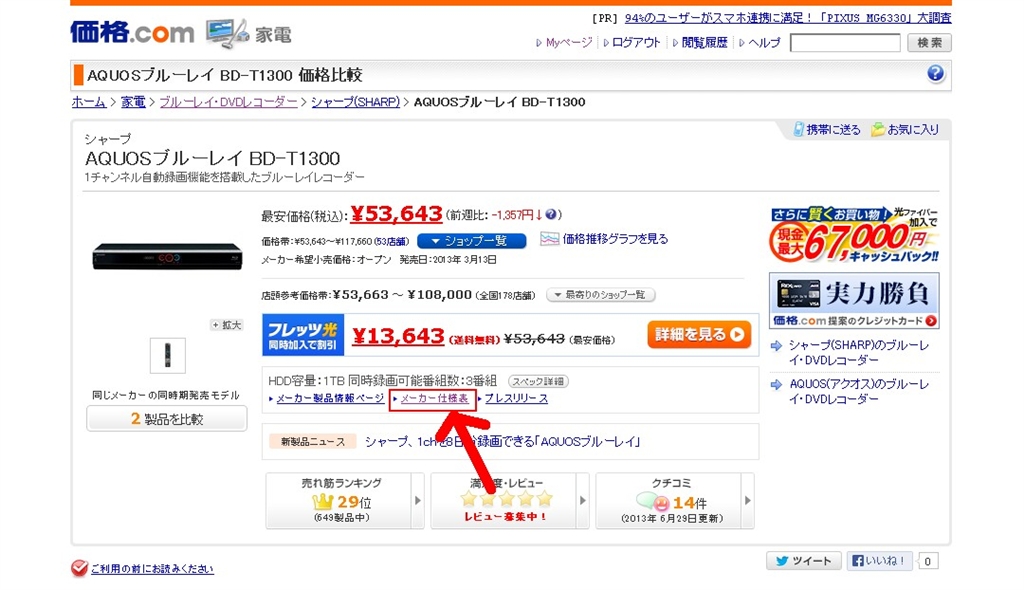Click the lowest price ¥53,643 link
The width and height of the screenshot is (1024, 590).
tap(396, 214)
